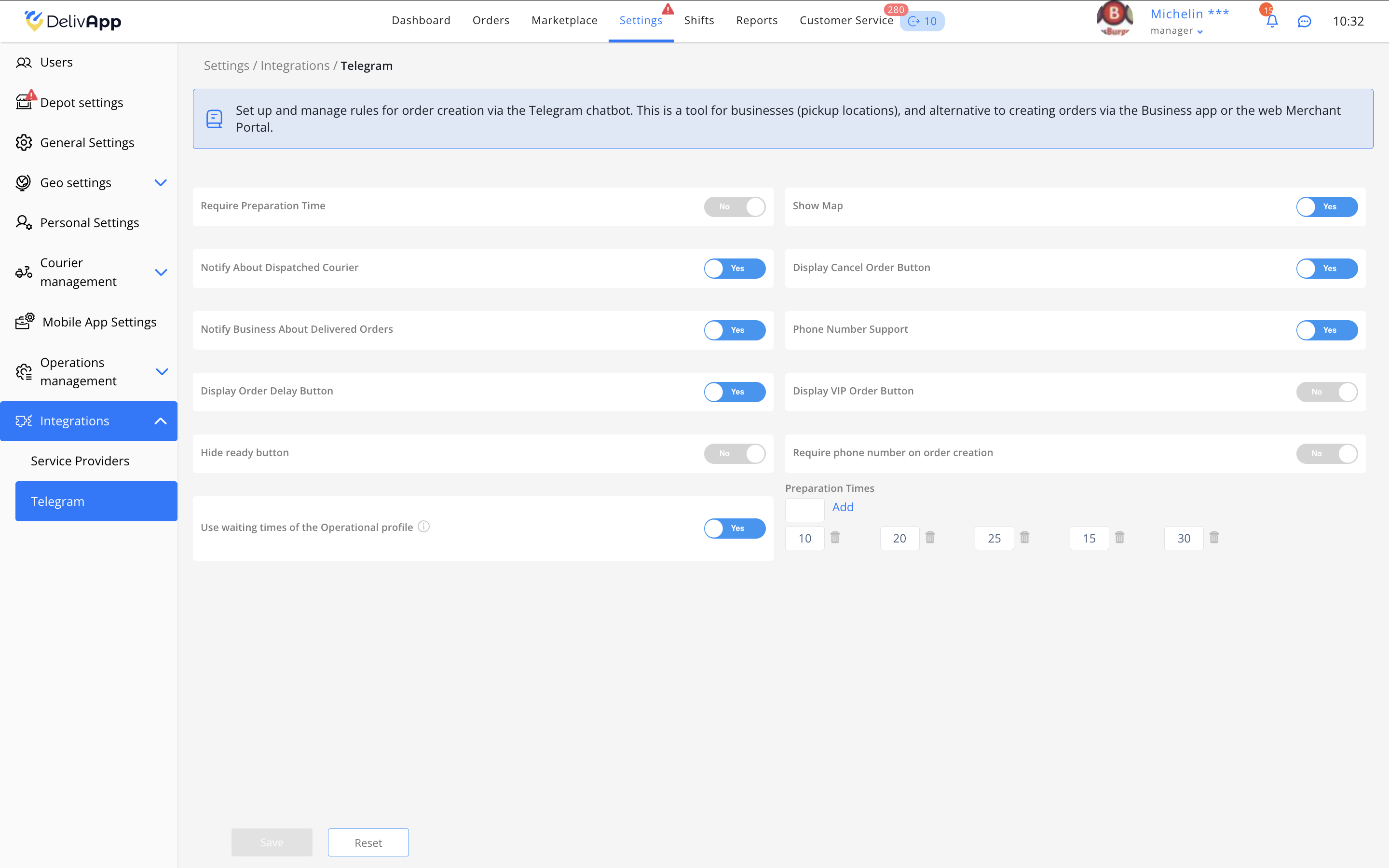Click the Michelin user avatar

click(x=1115, y=19)
